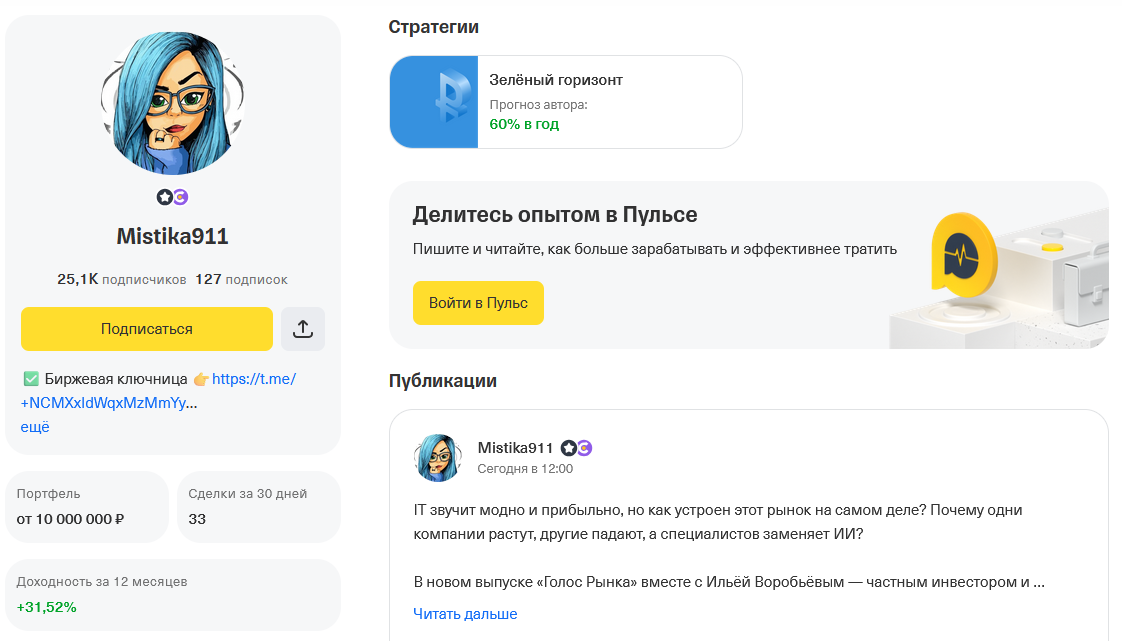1122x641 pixels.
Task: Click the Подписаться button
Action: click(x=147, y=329)
